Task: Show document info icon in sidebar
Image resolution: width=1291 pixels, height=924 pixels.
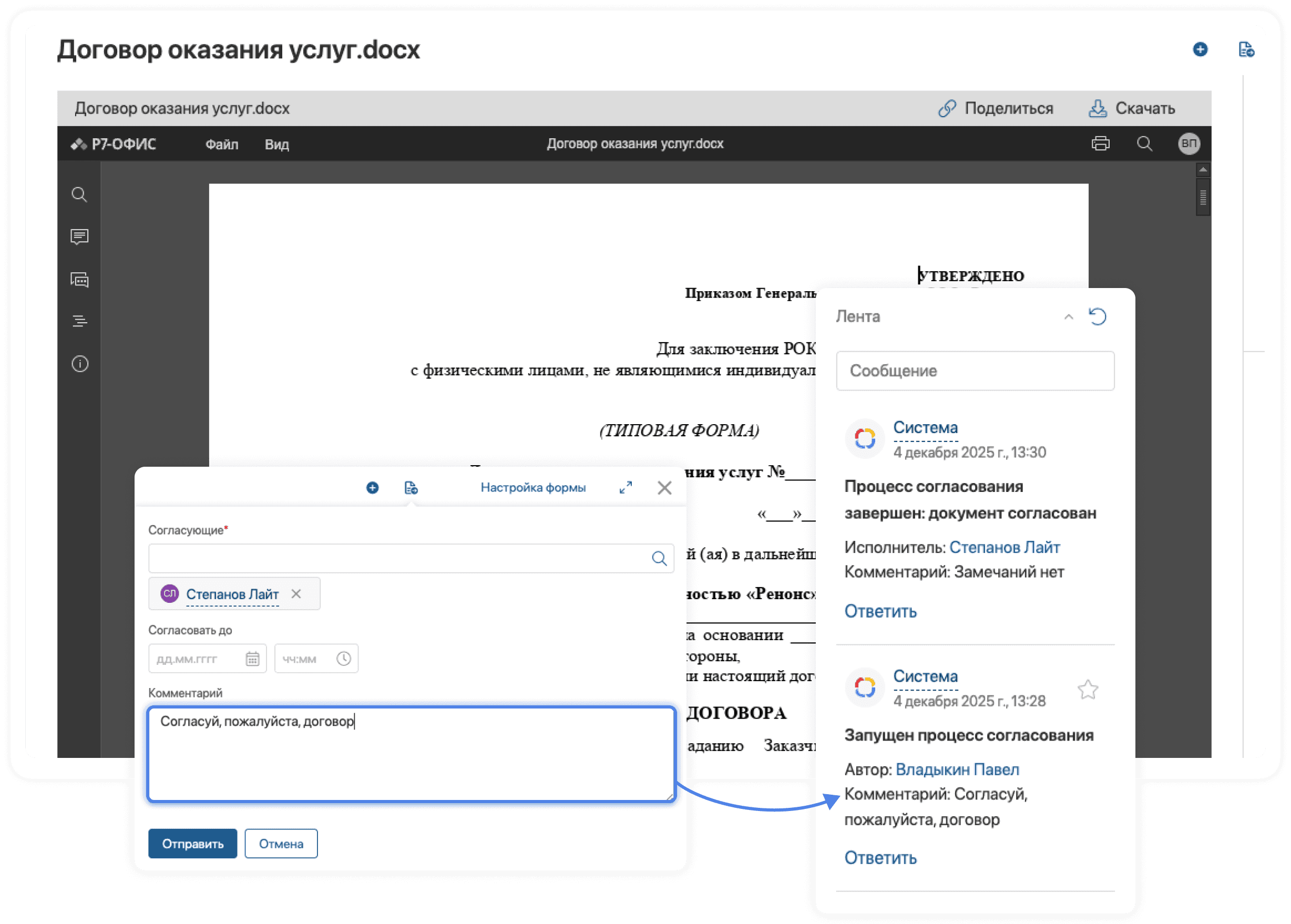Action: (79, 364)
